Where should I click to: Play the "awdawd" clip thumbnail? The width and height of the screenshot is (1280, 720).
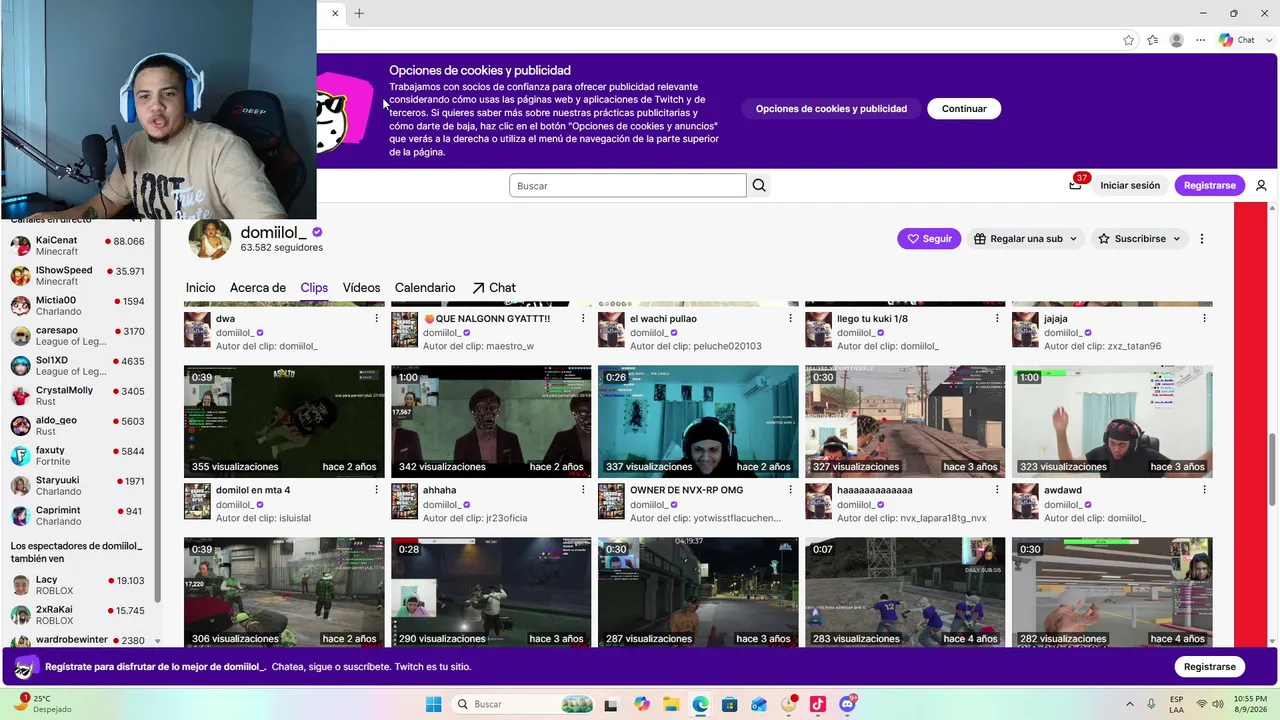click(x=1112, y=421)
